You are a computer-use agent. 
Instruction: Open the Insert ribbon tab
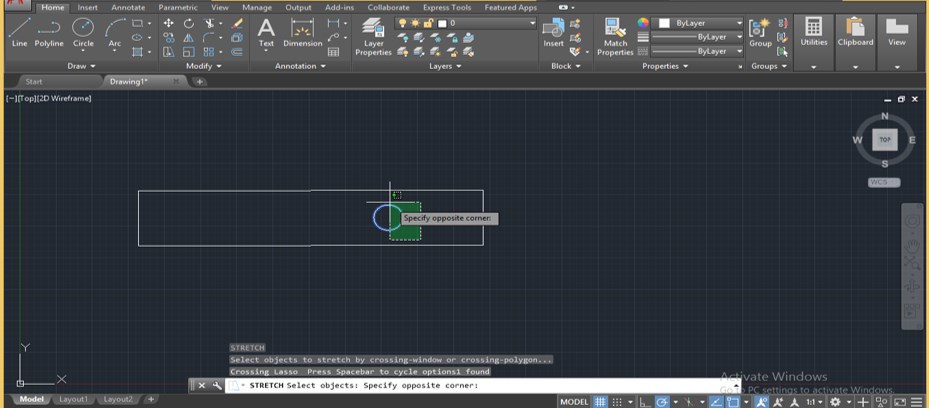click(x=88, y=8)
